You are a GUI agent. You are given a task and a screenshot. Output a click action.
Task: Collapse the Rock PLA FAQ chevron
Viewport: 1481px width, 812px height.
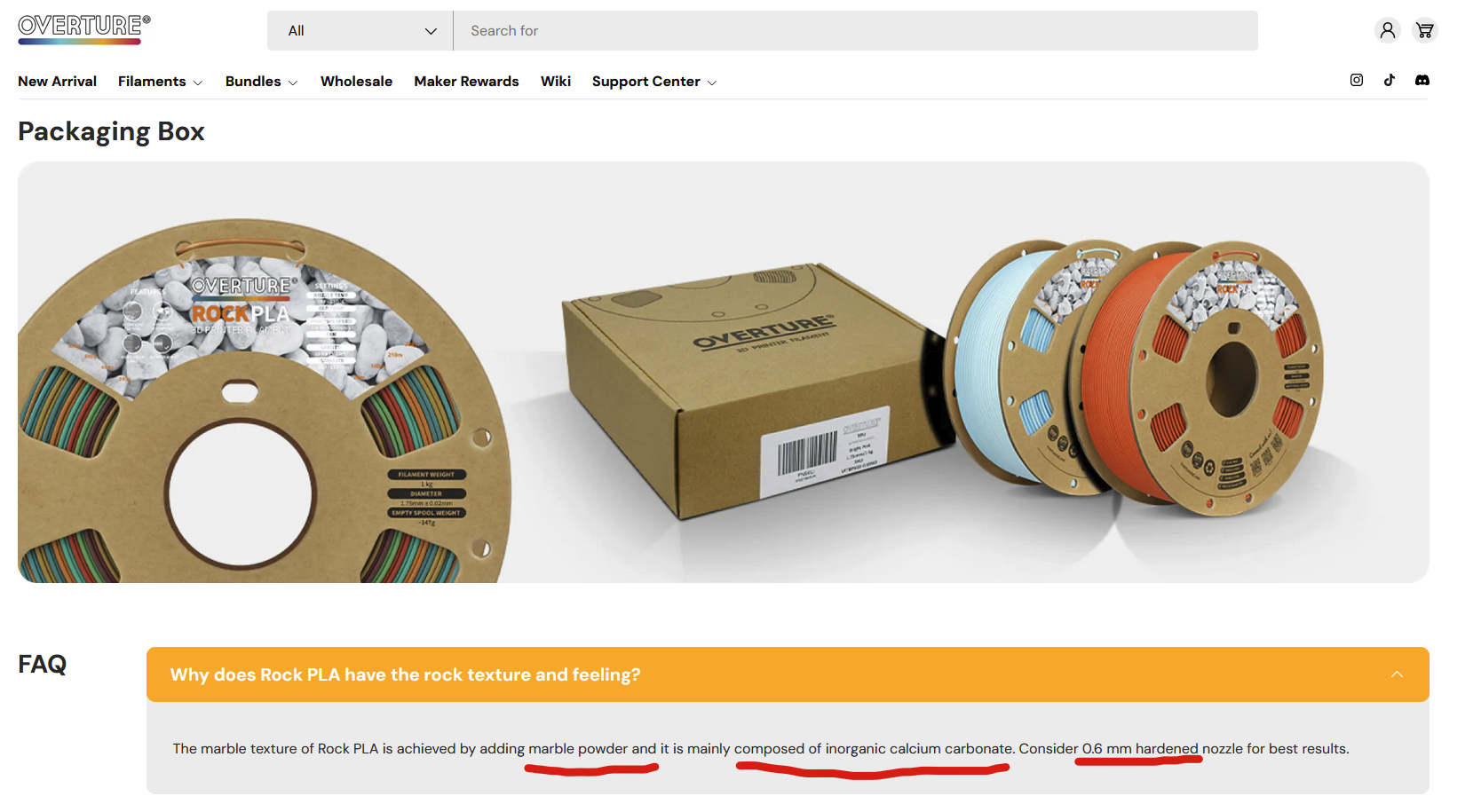(1397, 674)
